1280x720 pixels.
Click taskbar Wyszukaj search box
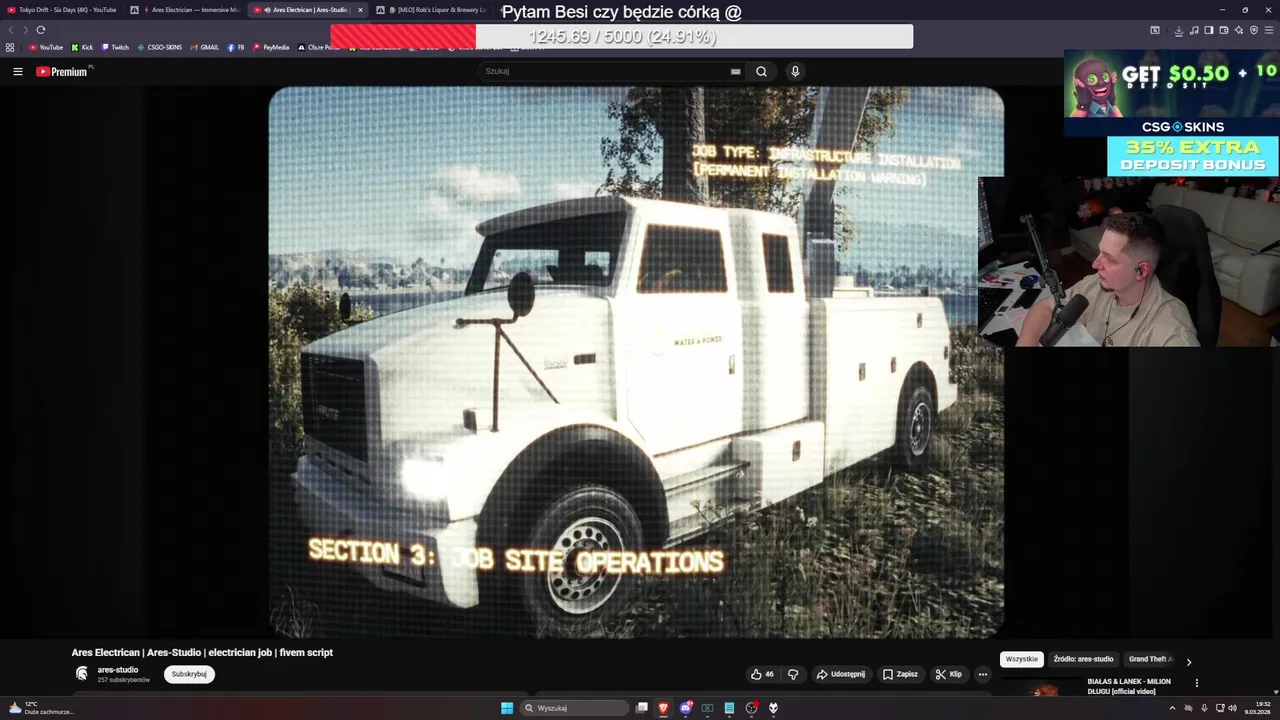575,708
